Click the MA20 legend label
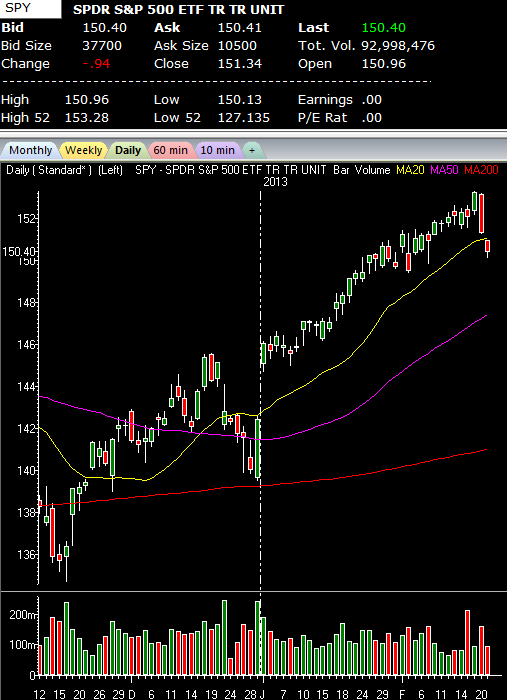The image size is (507, 700). pyautogui.click(x=410, y=170)
